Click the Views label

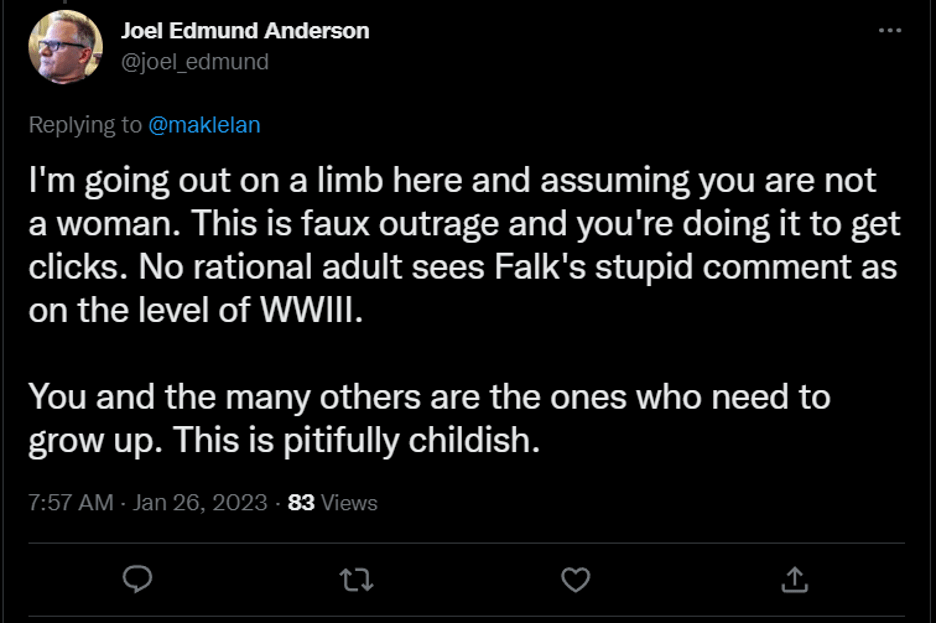pos(349,502)
